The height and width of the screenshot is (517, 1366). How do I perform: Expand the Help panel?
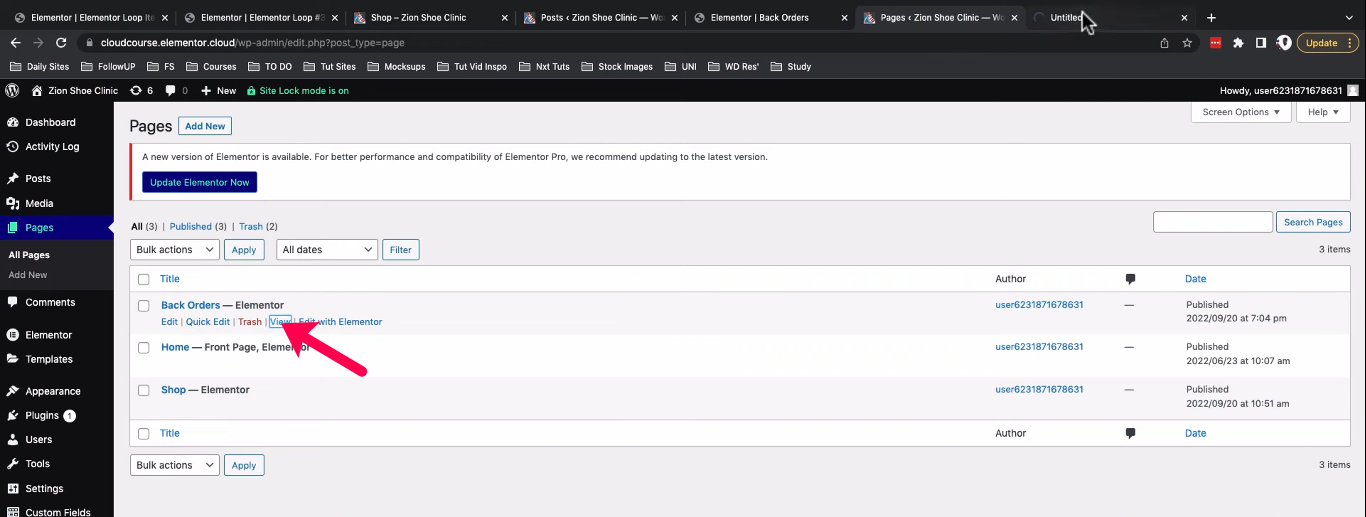(1323, 112)
